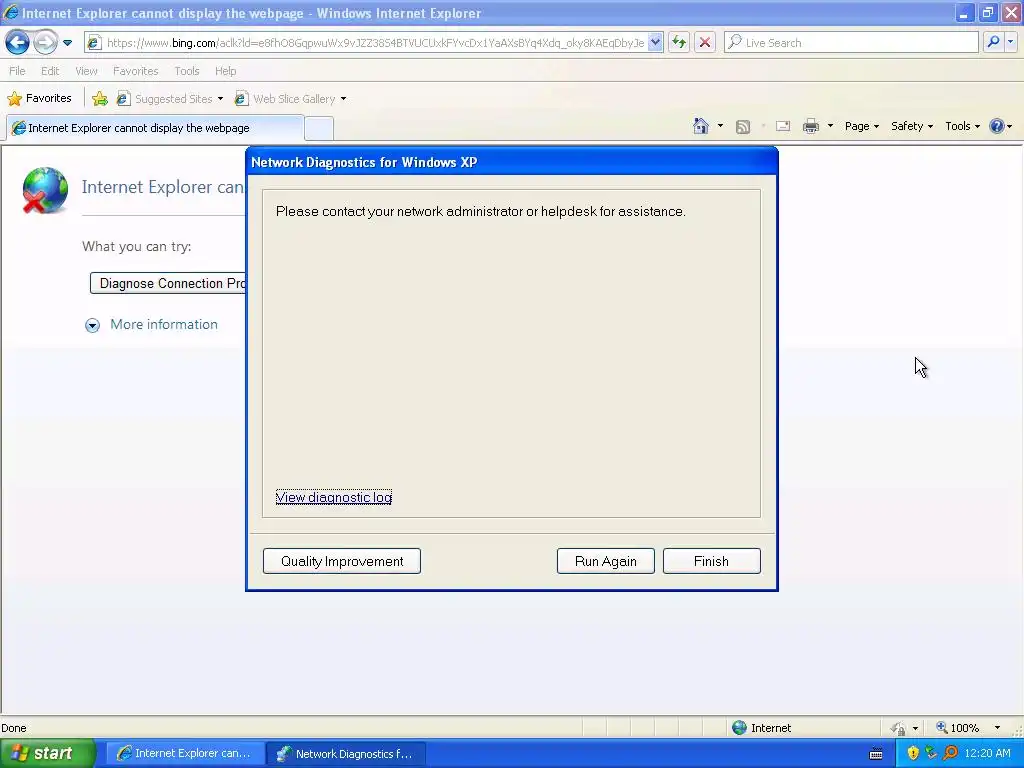
Task: Click the Forward arrow navigation button
Action: point(45,43)
